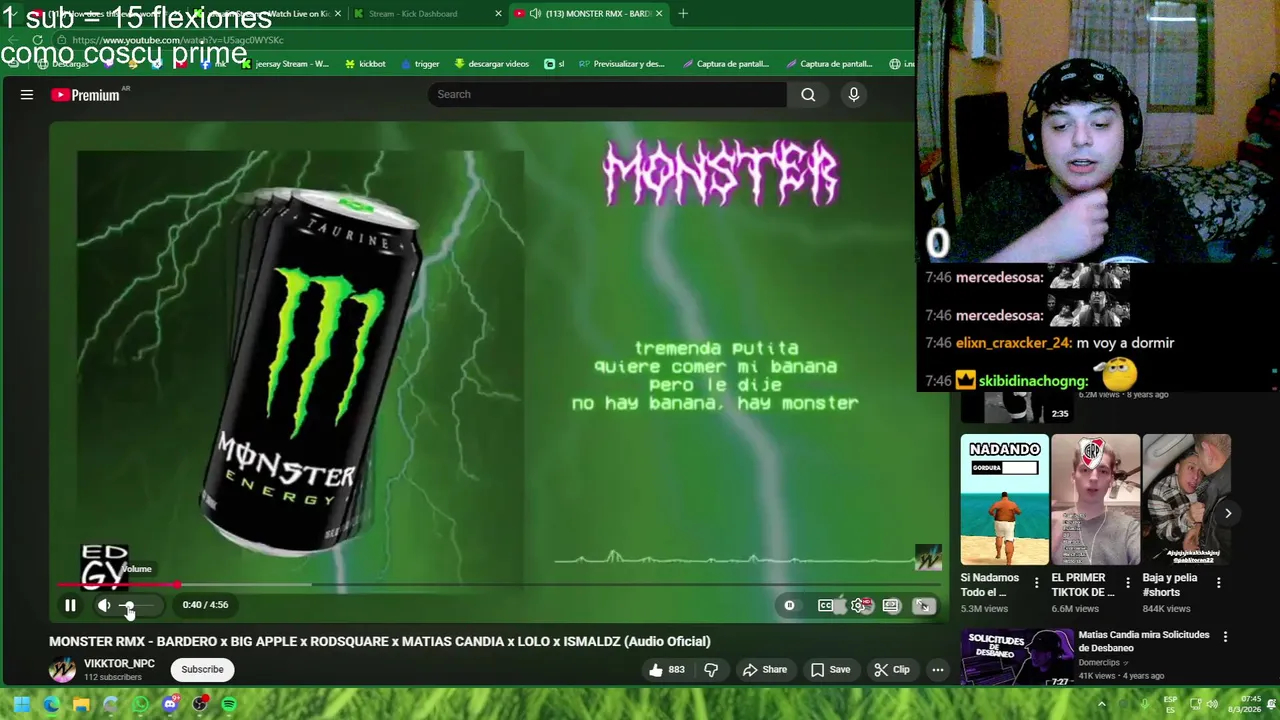Viewport: 1280px width, 720px height.
Task: Open the Windows Start menu
Action: click(22, 705)
